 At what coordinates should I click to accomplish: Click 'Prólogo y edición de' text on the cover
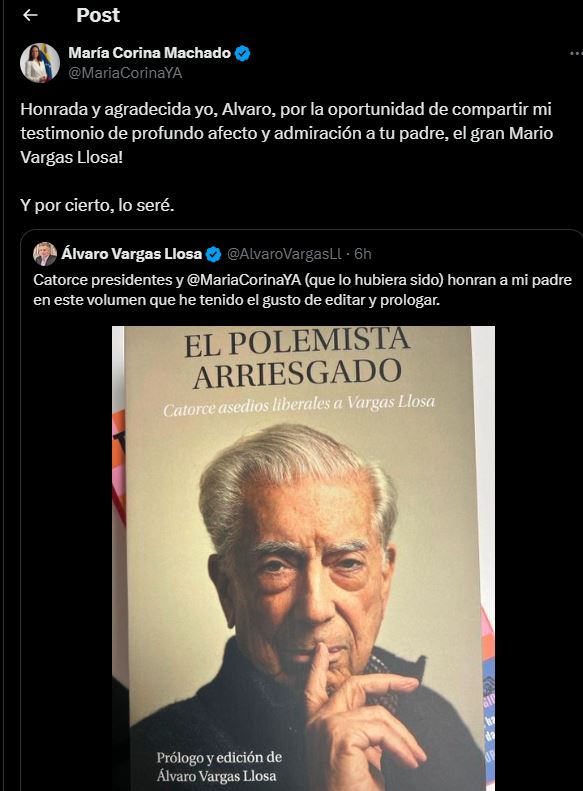pyautogui.click(x=219, y=758)
